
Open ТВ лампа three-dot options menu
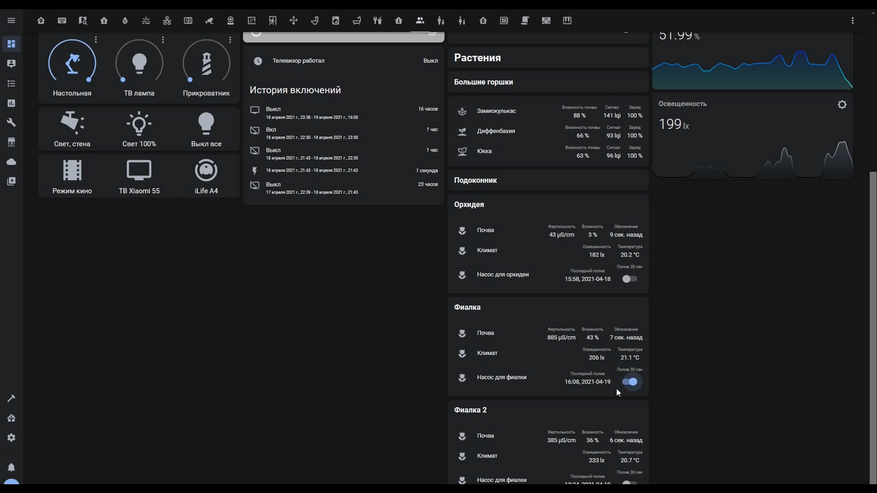pos(163,41)
